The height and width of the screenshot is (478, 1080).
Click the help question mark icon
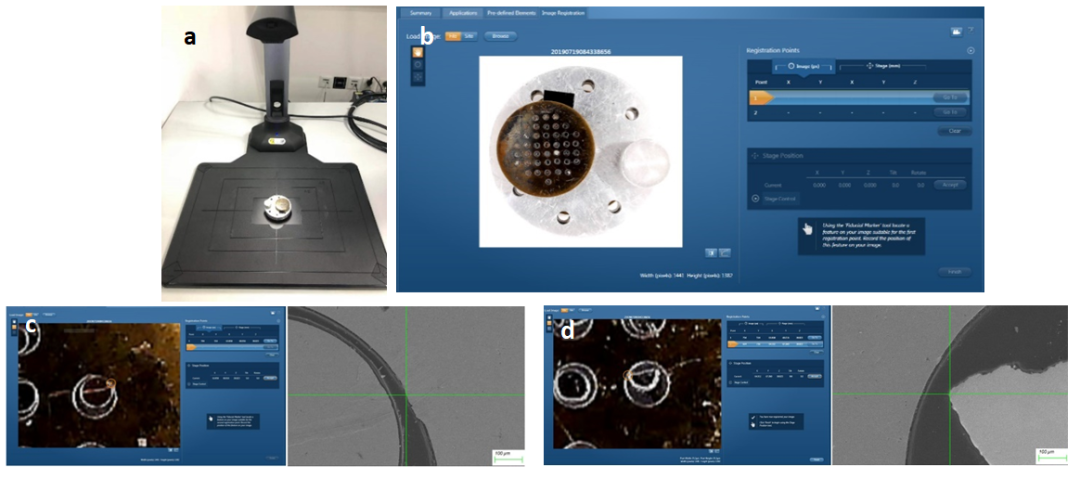[970, 32]
